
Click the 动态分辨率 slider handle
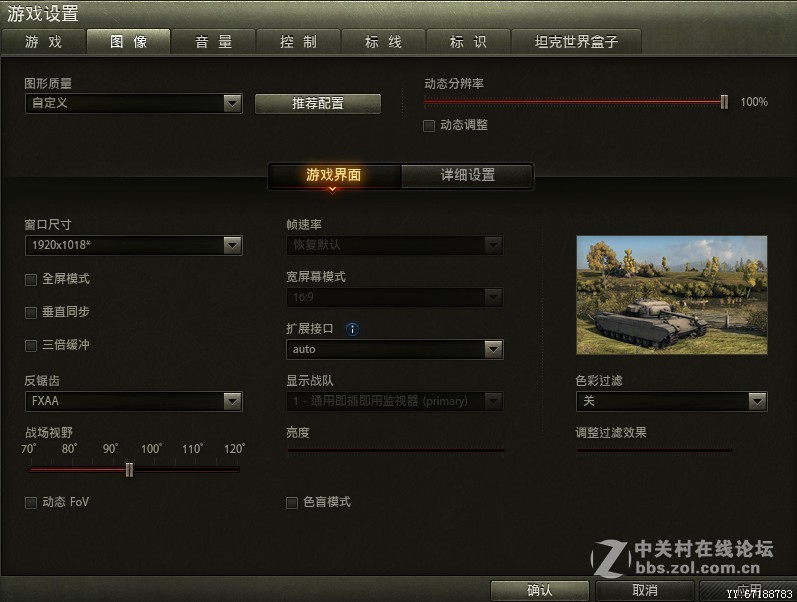[x=724, y=102]
